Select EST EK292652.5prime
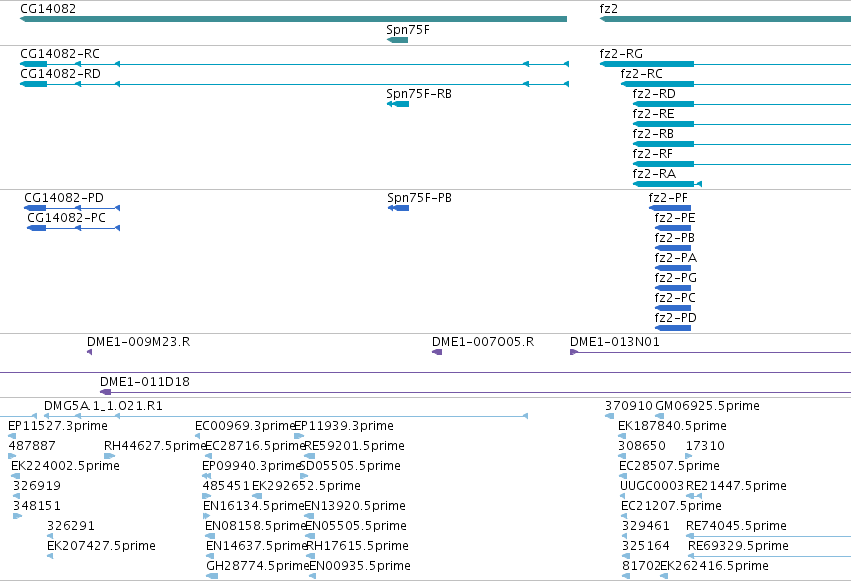The height and width of the screenshot is (581, 851). click(x=257, y=496)
